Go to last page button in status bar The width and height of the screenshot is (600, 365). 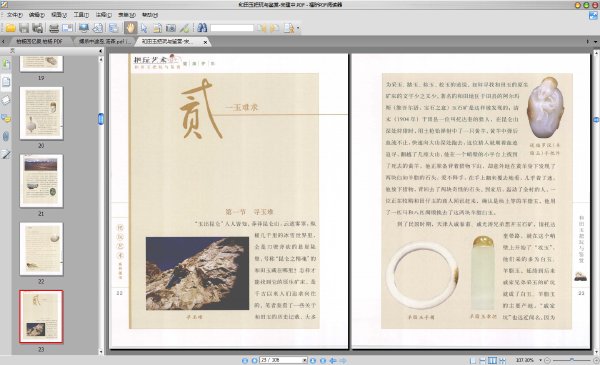point(323,360)
